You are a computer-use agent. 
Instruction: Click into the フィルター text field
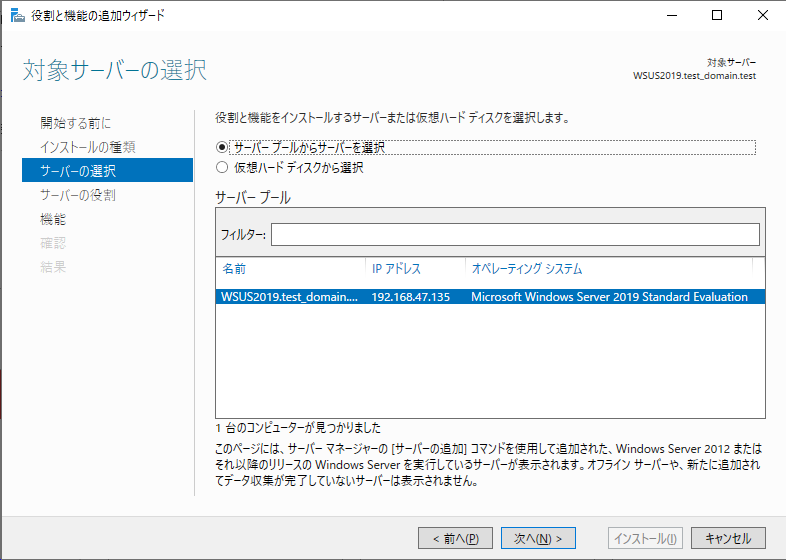(x=515, y=235)
